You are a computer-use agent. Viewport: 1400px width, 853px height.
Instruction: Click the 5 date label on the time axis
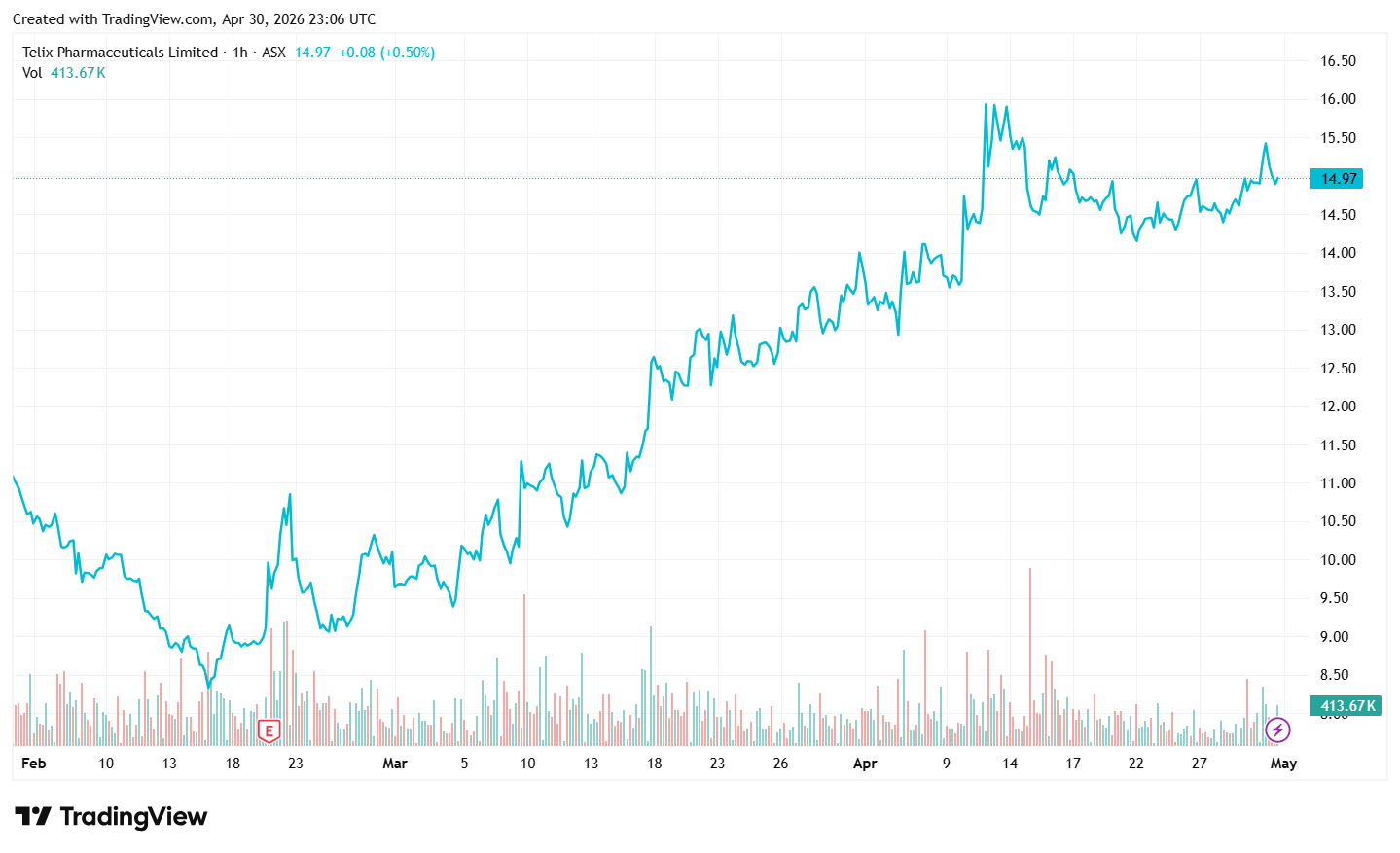(464, 764)
